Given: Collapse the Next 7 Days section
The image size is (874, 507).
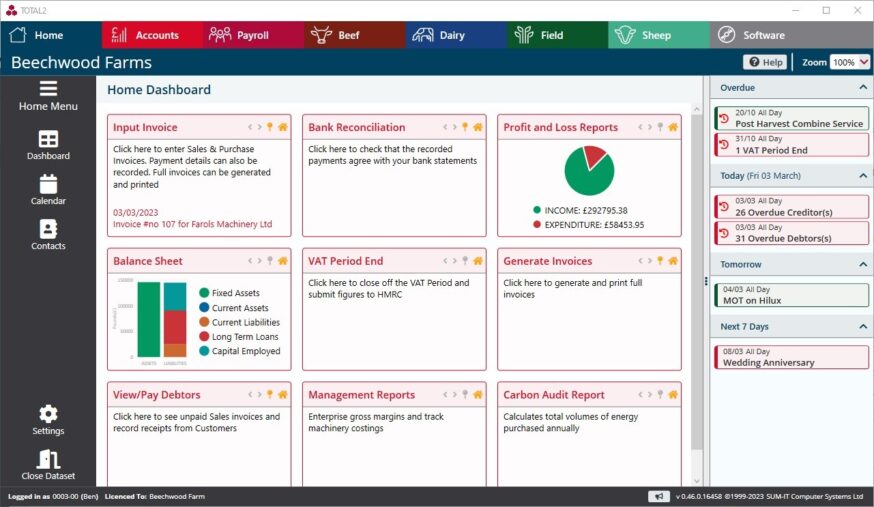Looking at the screenshot, I should [x=863, y=326].
